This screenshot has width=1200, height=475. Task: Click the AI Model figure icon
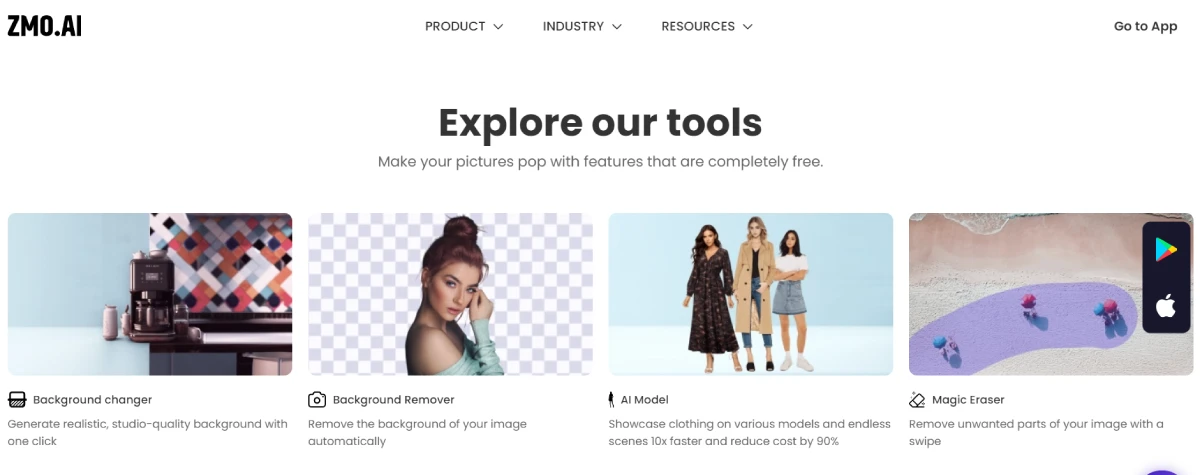pos(612,400)
